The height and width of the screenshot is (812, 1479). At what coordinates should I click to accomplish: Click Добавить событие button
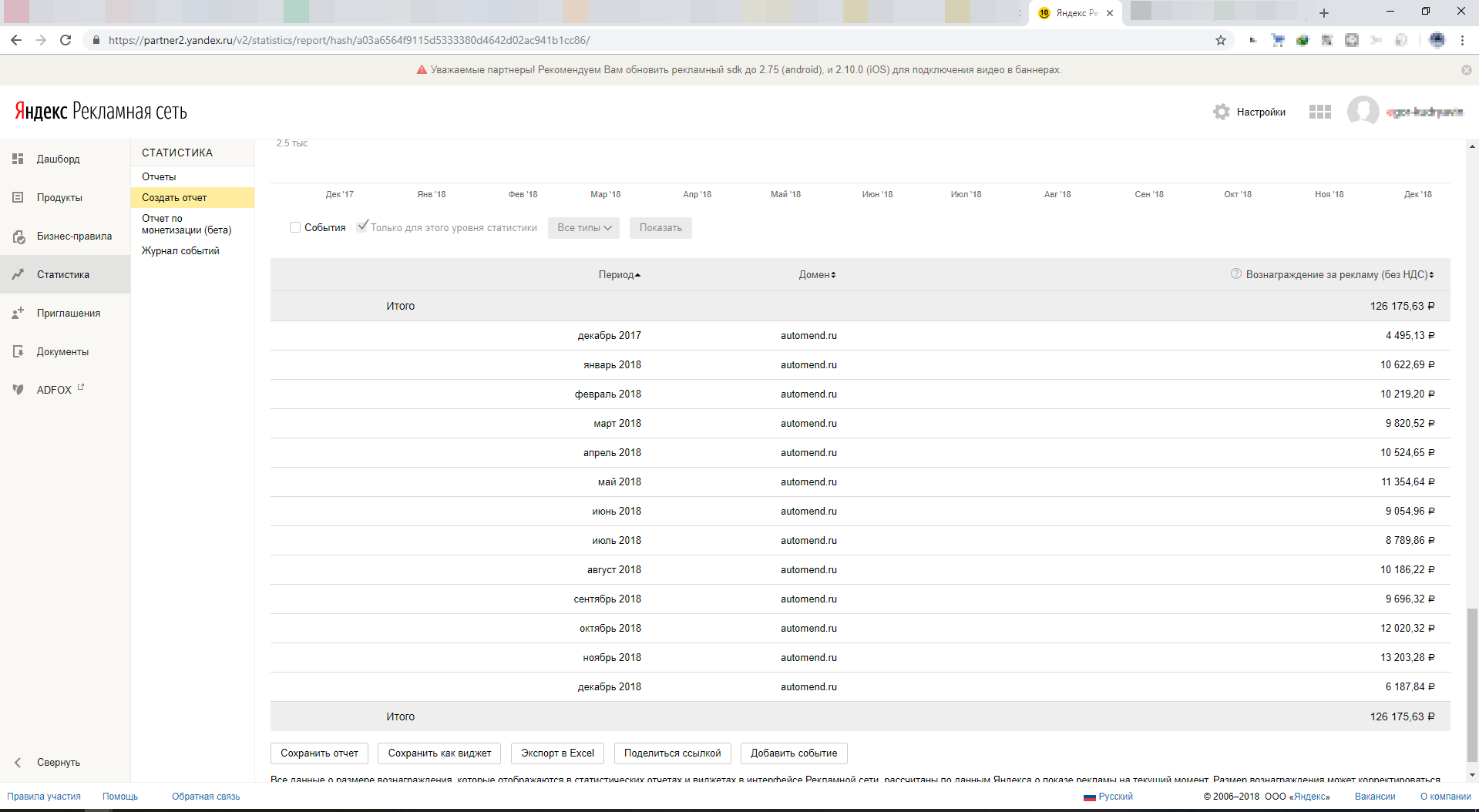794,753
